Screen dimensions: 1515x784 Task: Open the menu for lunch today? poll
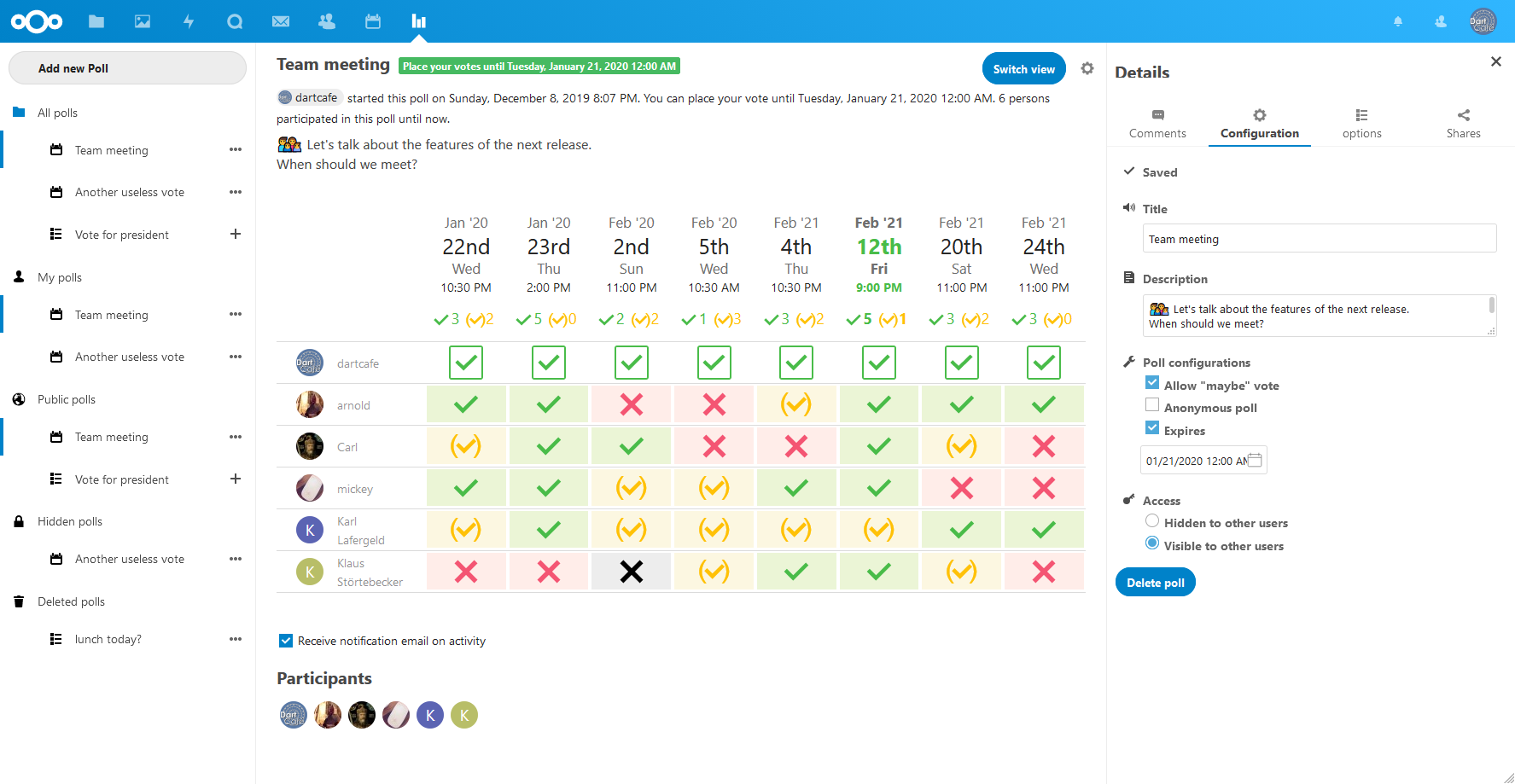[x=236, y=639]
